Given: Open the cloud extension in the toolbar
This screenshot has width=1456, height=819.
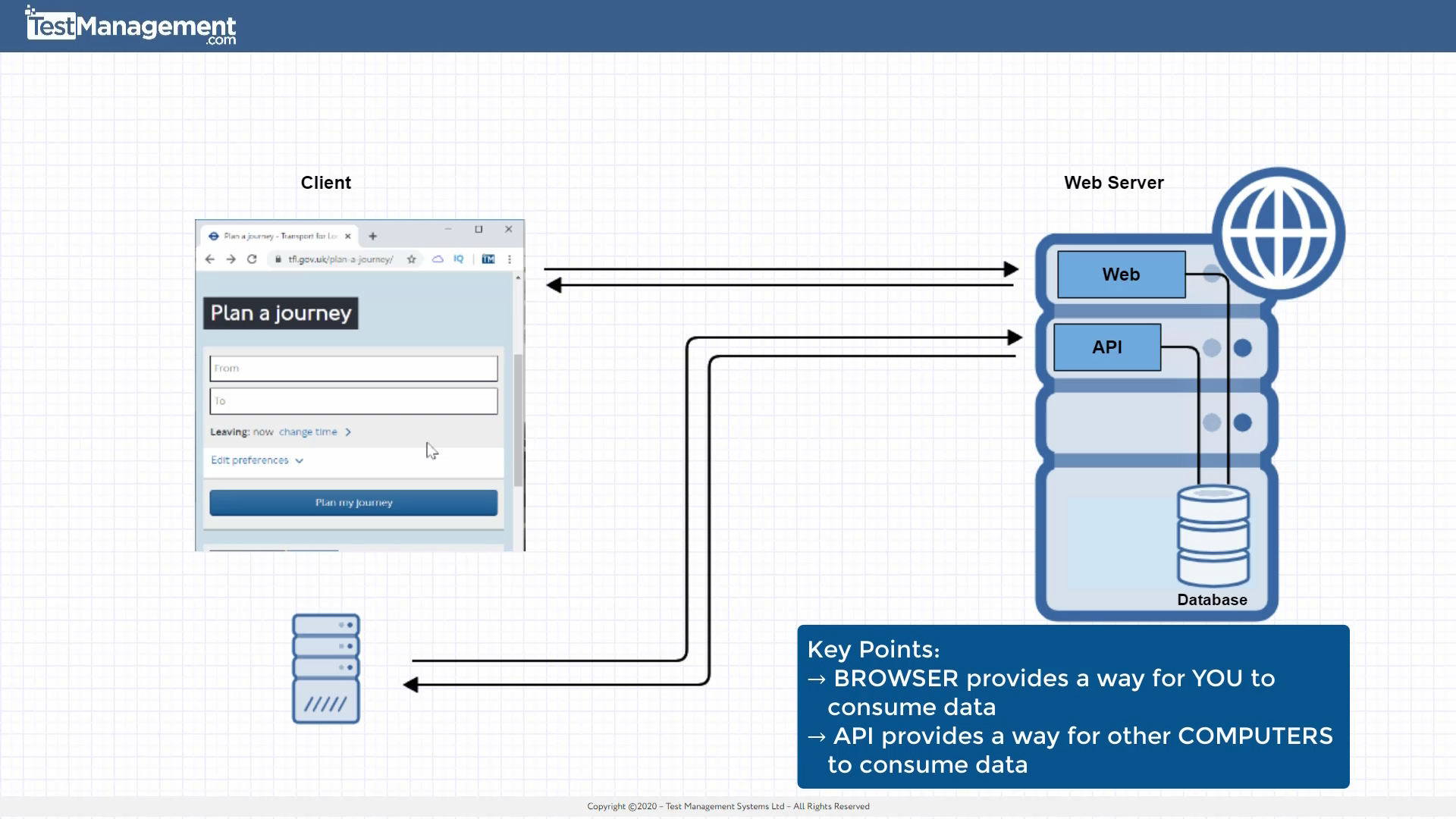Looking at the screenshot, I should pos(438,259).
